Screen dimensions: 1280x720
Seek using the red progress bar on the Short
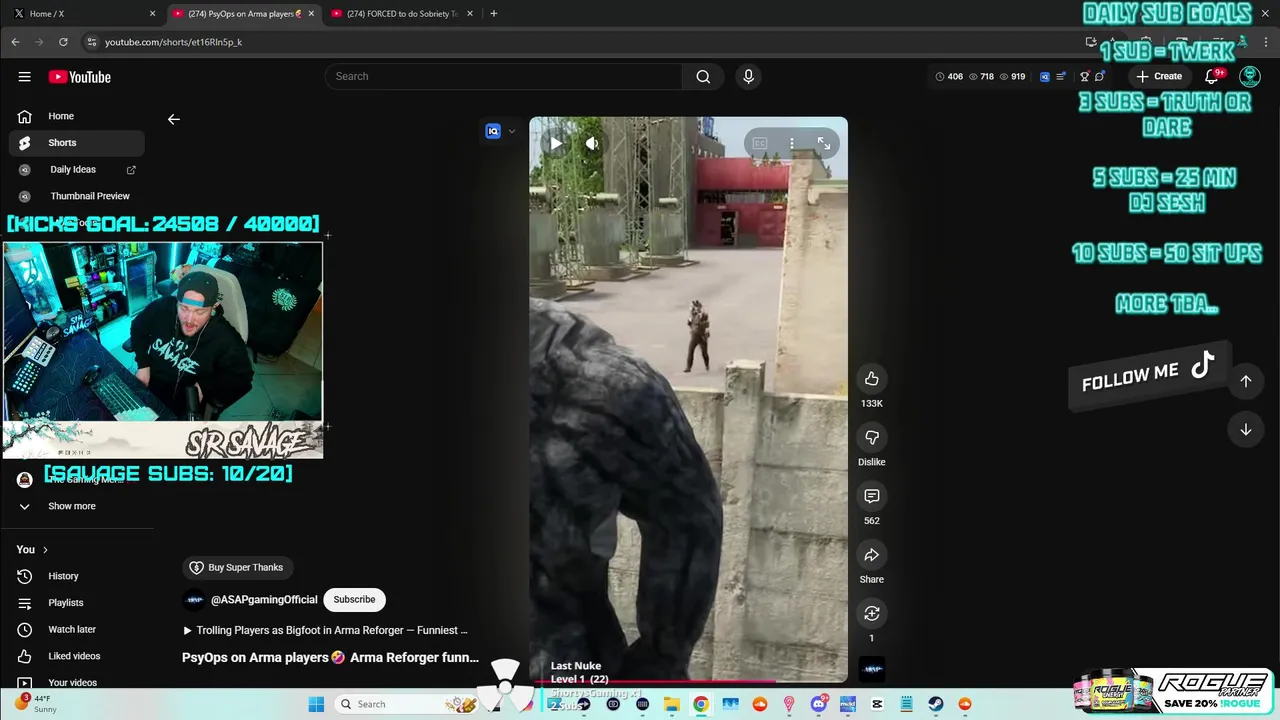click(x=688, y=682)
